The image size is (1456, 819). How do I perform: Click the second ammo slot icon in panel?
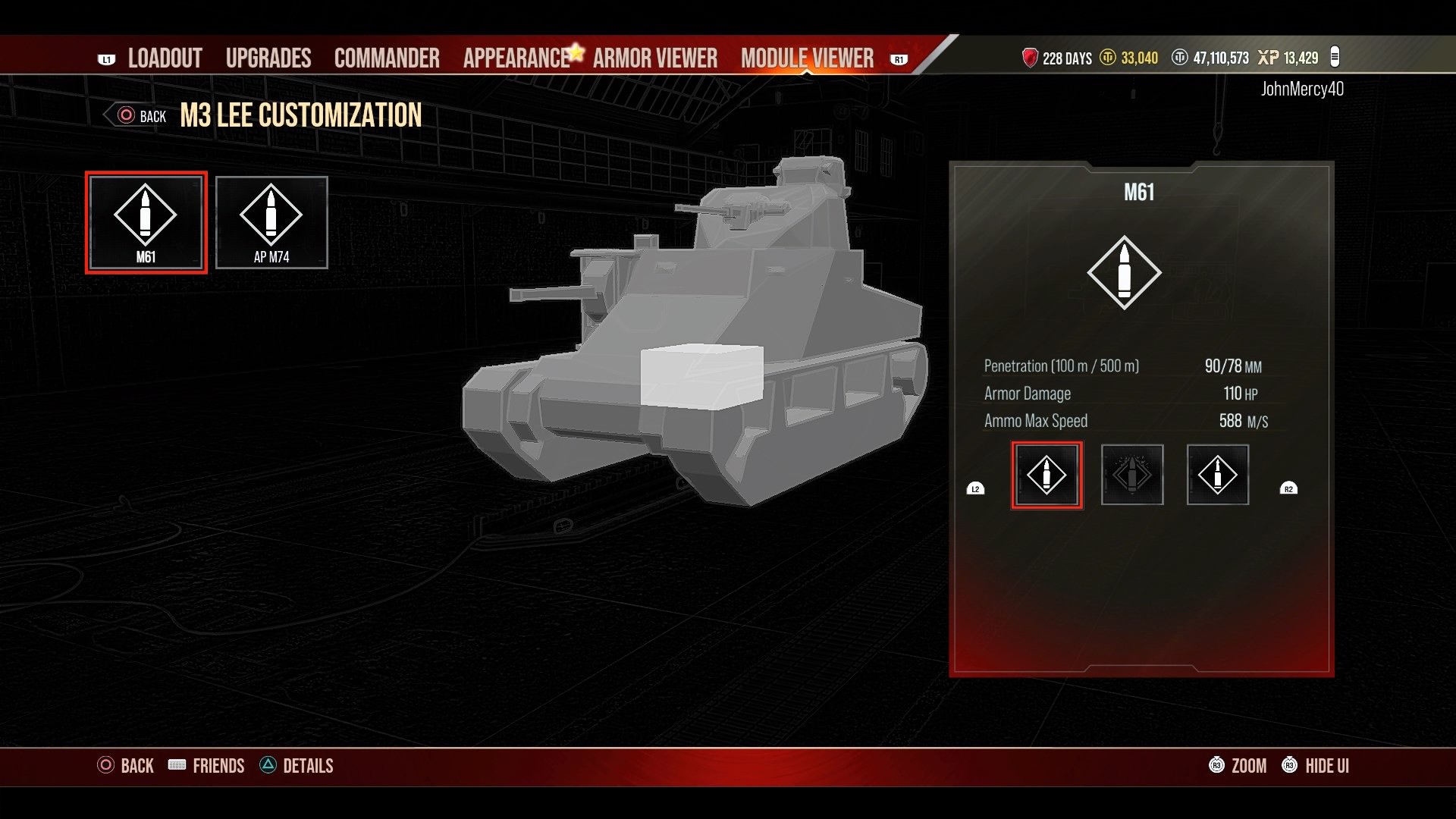[x=1131, y=474]
